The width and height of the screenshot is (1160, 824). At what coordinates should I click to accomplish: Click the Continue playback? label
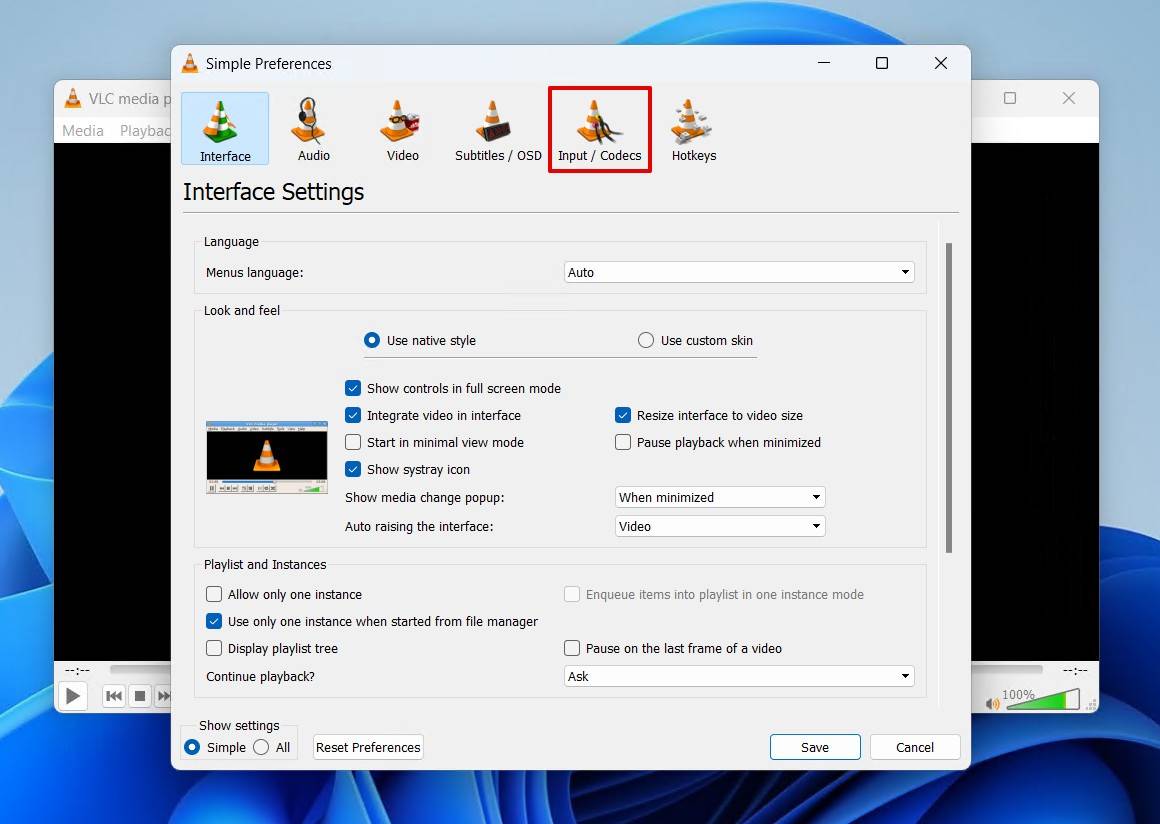pos(260,677)
